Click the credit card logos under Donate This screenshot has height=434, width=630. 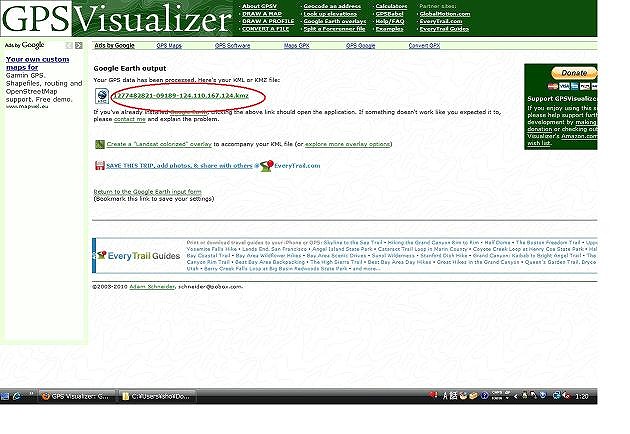pyautogui.click(x=572, y=86)
